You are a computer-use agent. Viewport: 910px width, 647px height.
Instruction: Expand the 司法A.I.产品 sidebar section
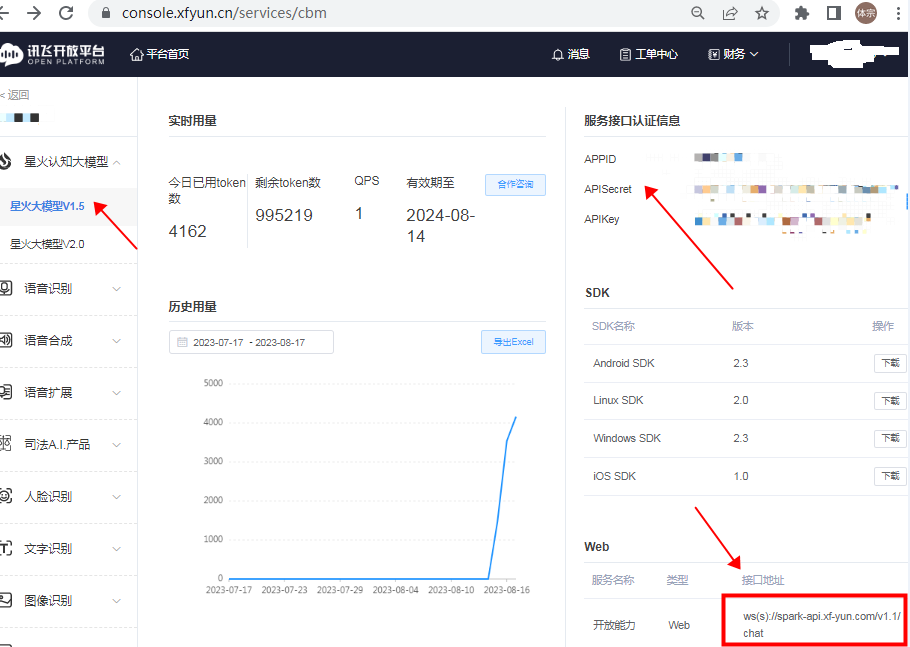(117, 445)
